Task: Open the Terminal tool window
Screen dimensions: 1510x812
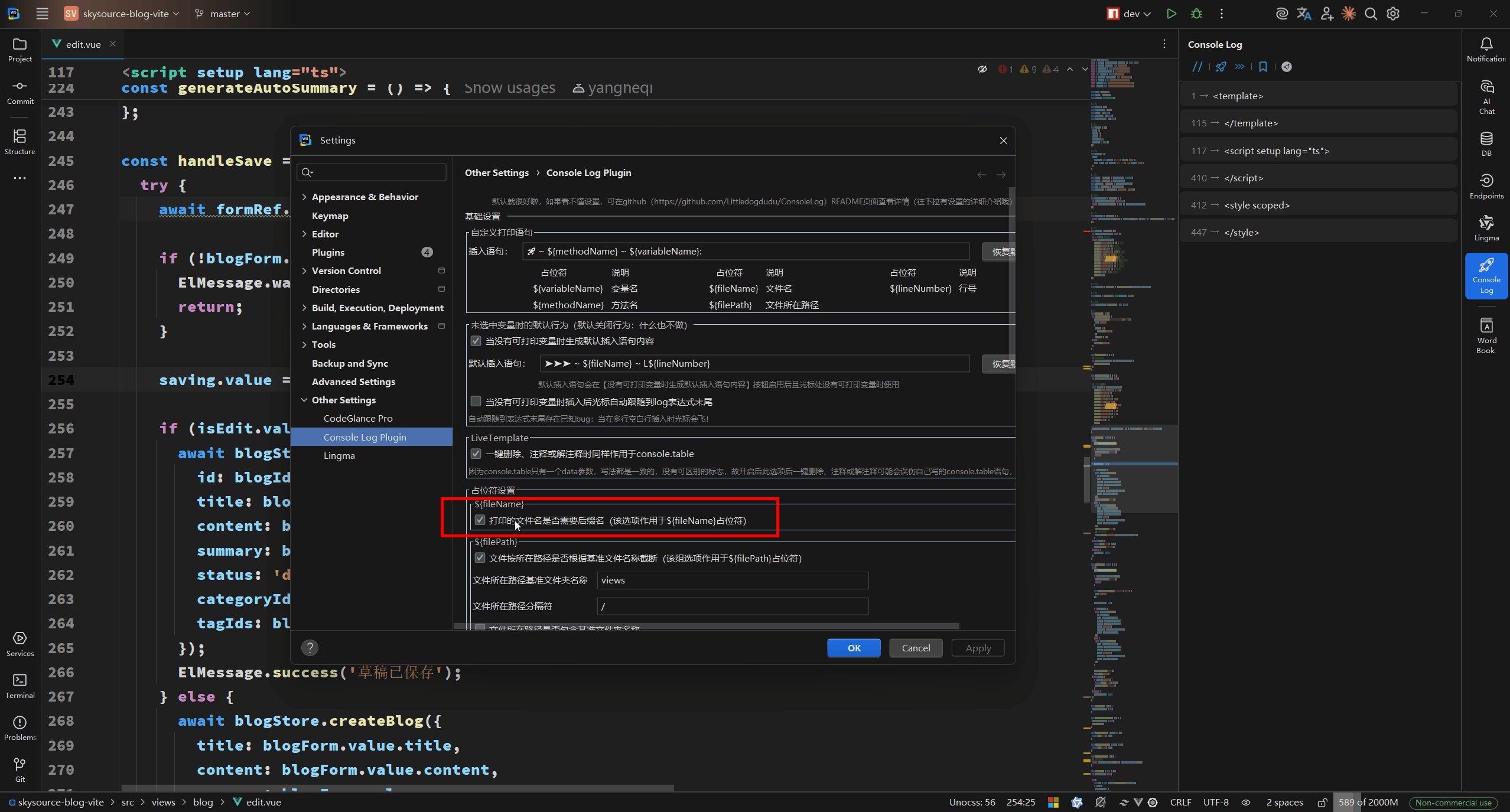Action: pos(20,686)
